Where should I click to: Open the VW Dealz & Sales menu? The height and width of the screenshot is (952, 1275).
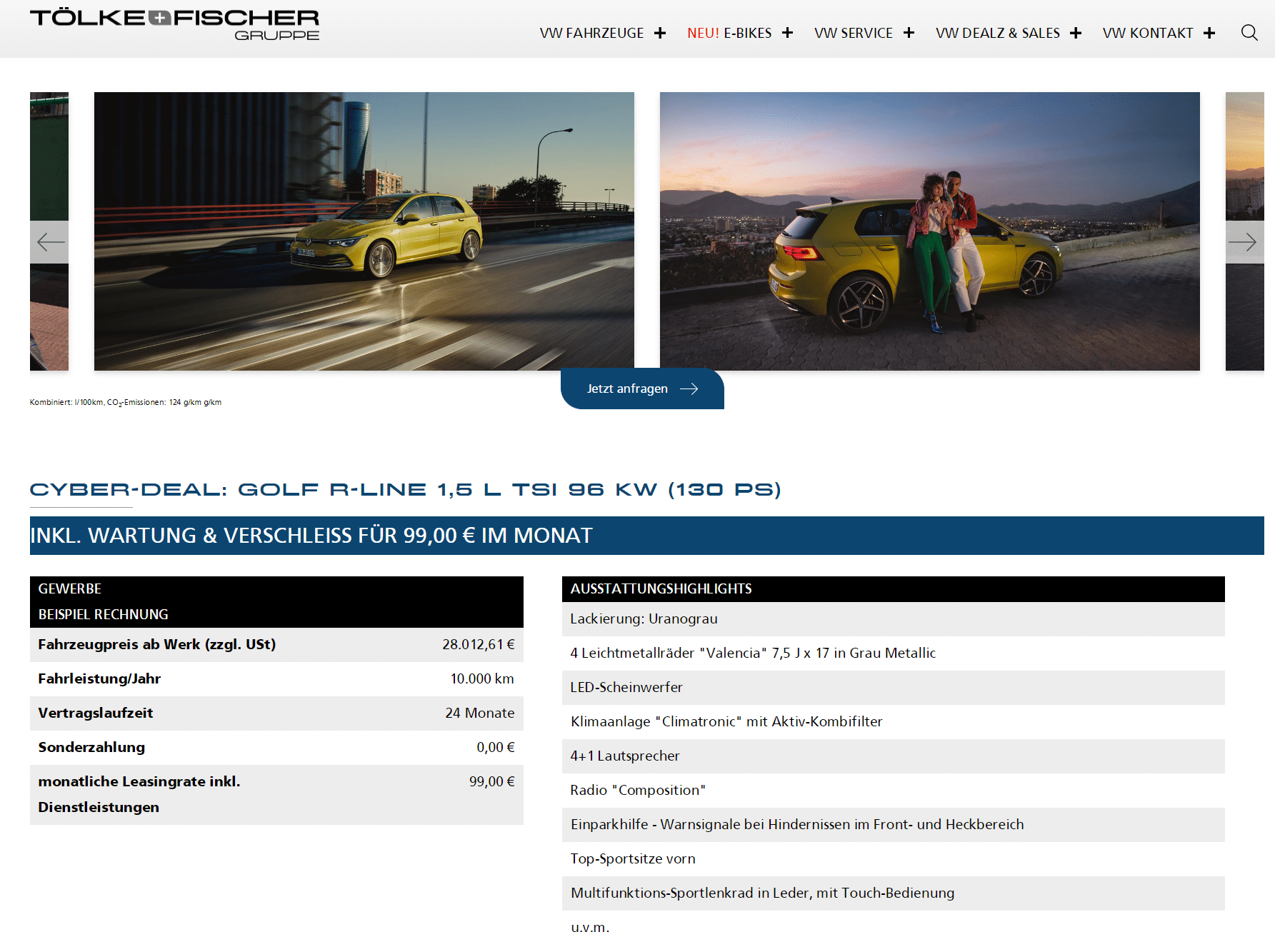point(998,34)
